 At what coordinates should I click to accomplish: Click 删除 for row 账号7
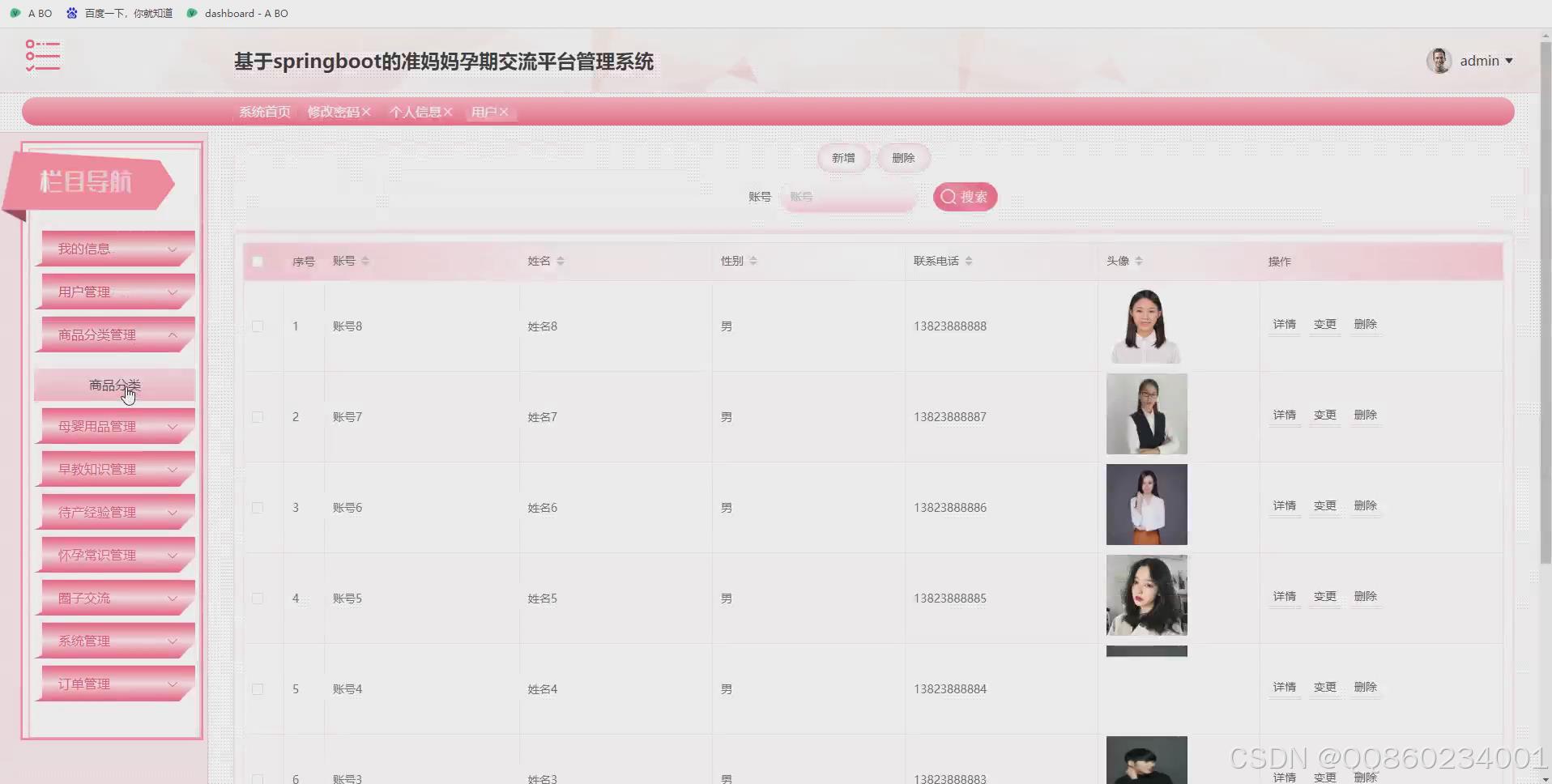pyautogui.click(x=1366, y=415)
